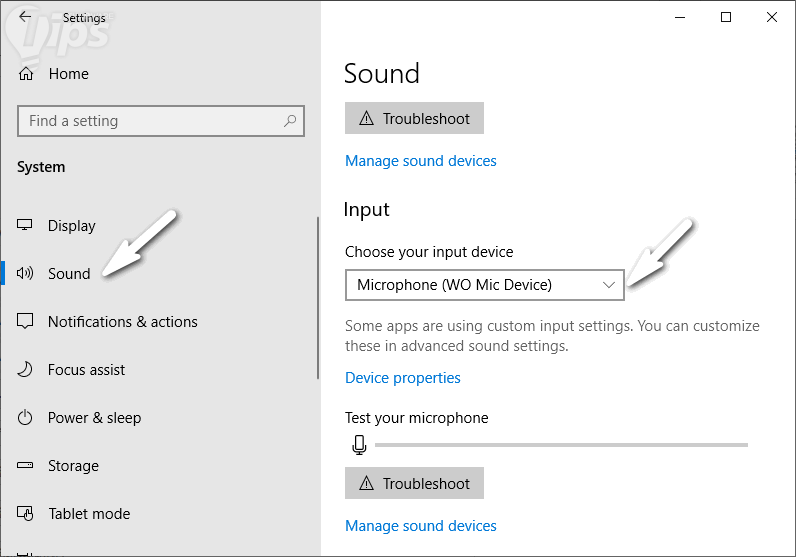
Task: Click the Home house icon
Action: [x=26, y=74]
